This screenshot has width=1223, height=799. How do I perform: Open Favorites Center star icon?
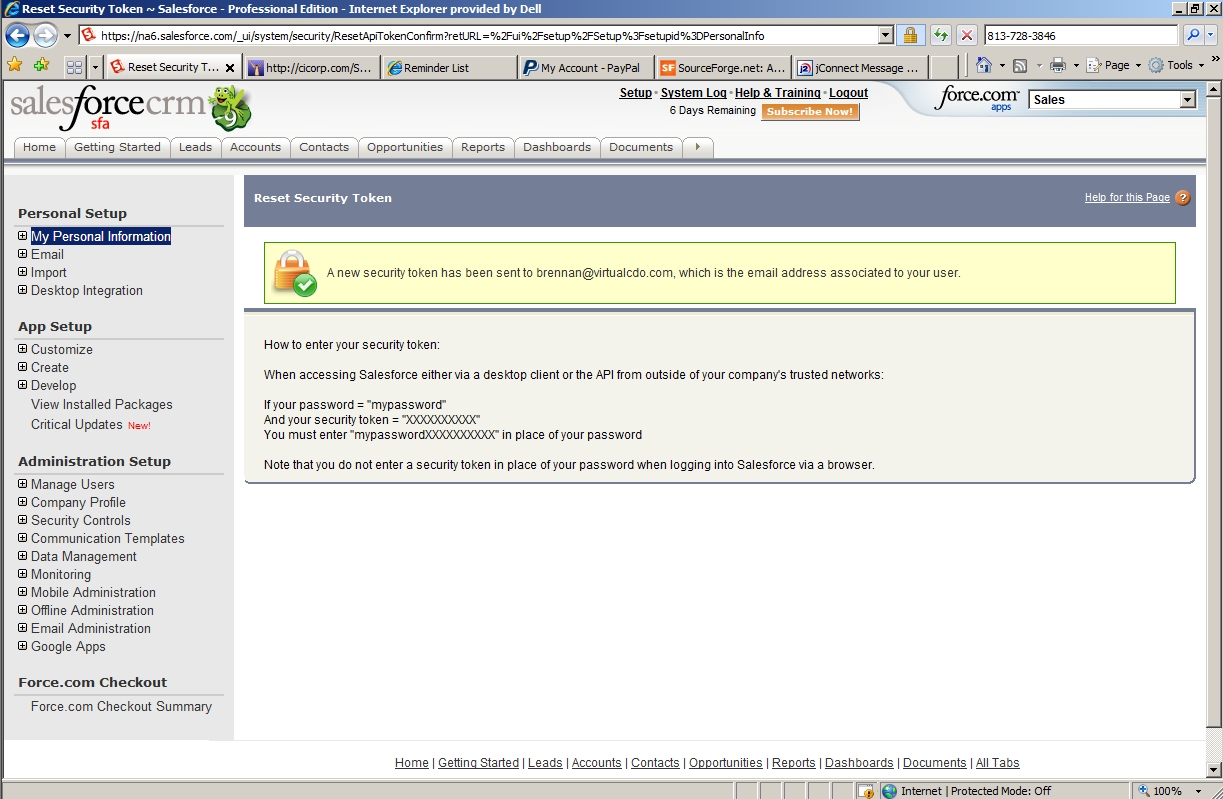pos(15,66)
